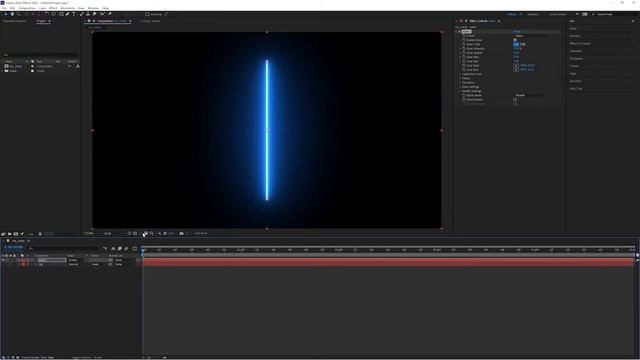Open the Glow Color swatch
Image resolution: width=640 pixels, height=360 pixels.
click(x=516, y=44)
